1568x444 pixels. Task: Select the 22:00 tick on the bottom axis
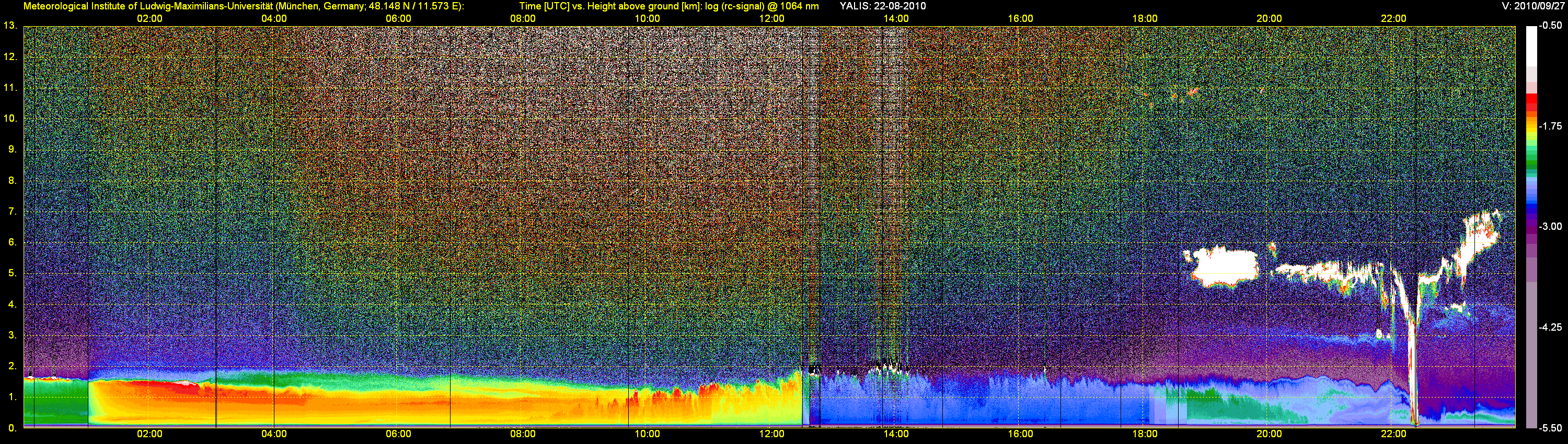pyautogui.click(x=1393, y=434)
